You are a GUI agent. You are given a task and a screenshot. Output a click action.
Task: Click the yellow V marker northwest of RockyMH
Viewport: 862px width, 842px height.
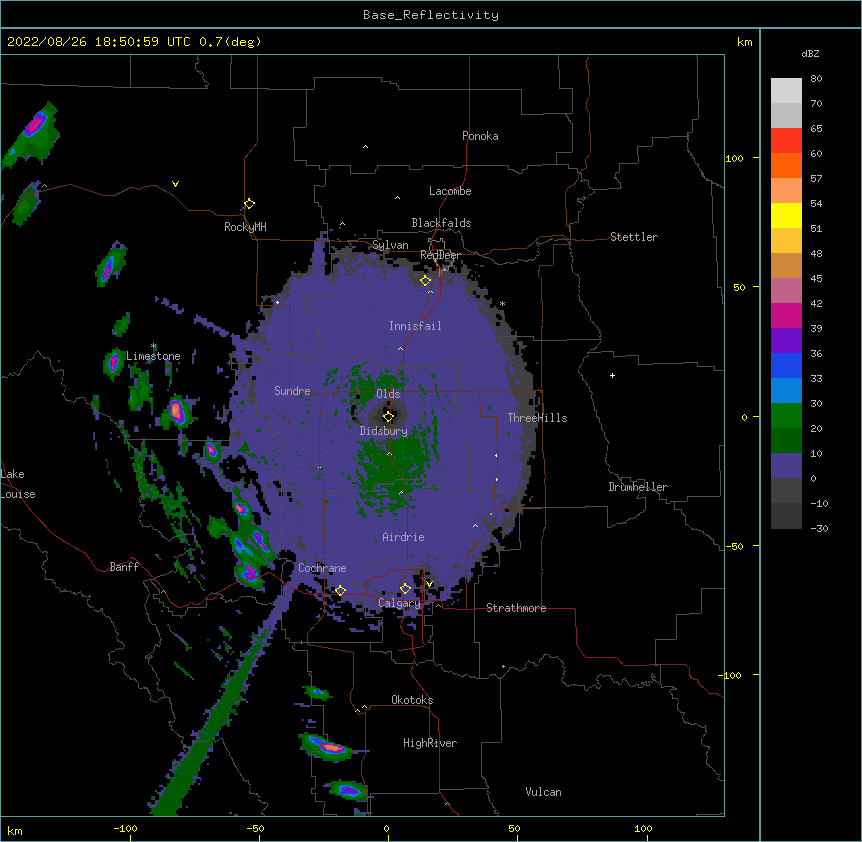pos(175,184)
